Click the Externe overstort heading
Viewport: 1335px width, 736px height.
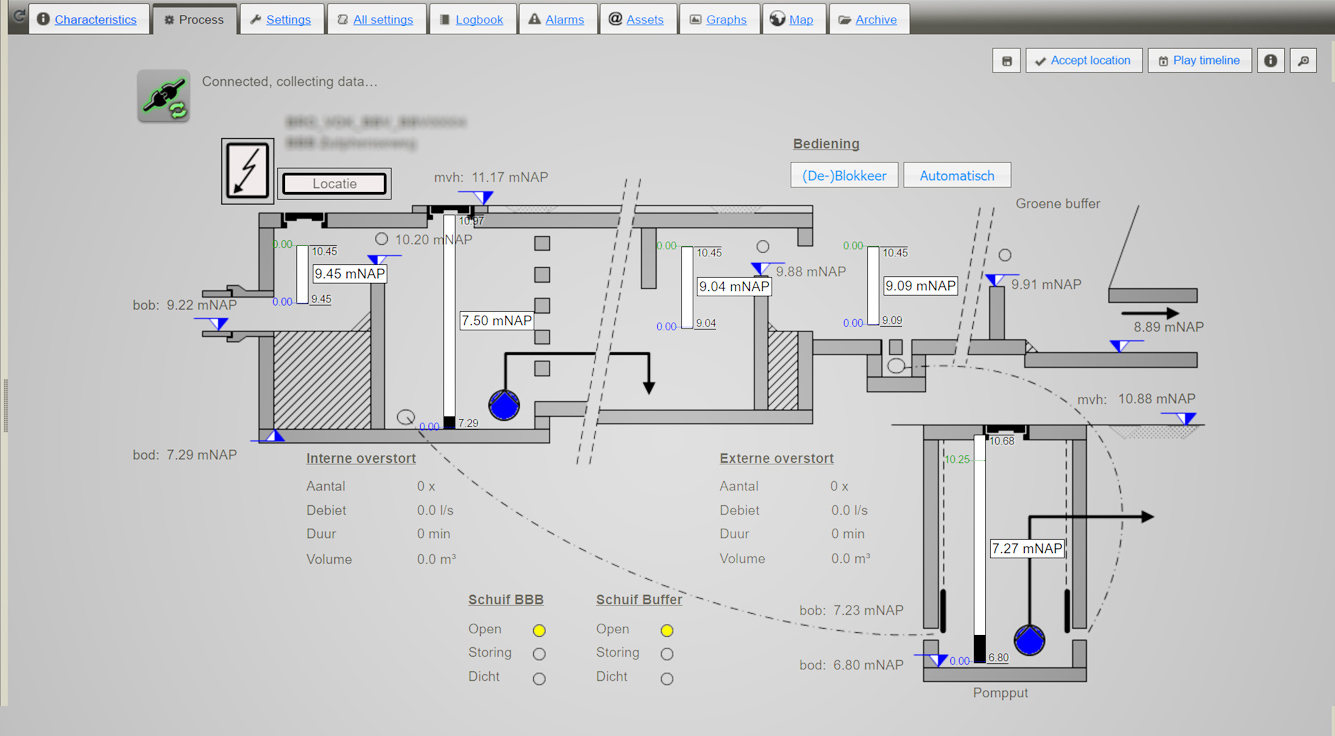pyautogui.click(x=777, y=459)
